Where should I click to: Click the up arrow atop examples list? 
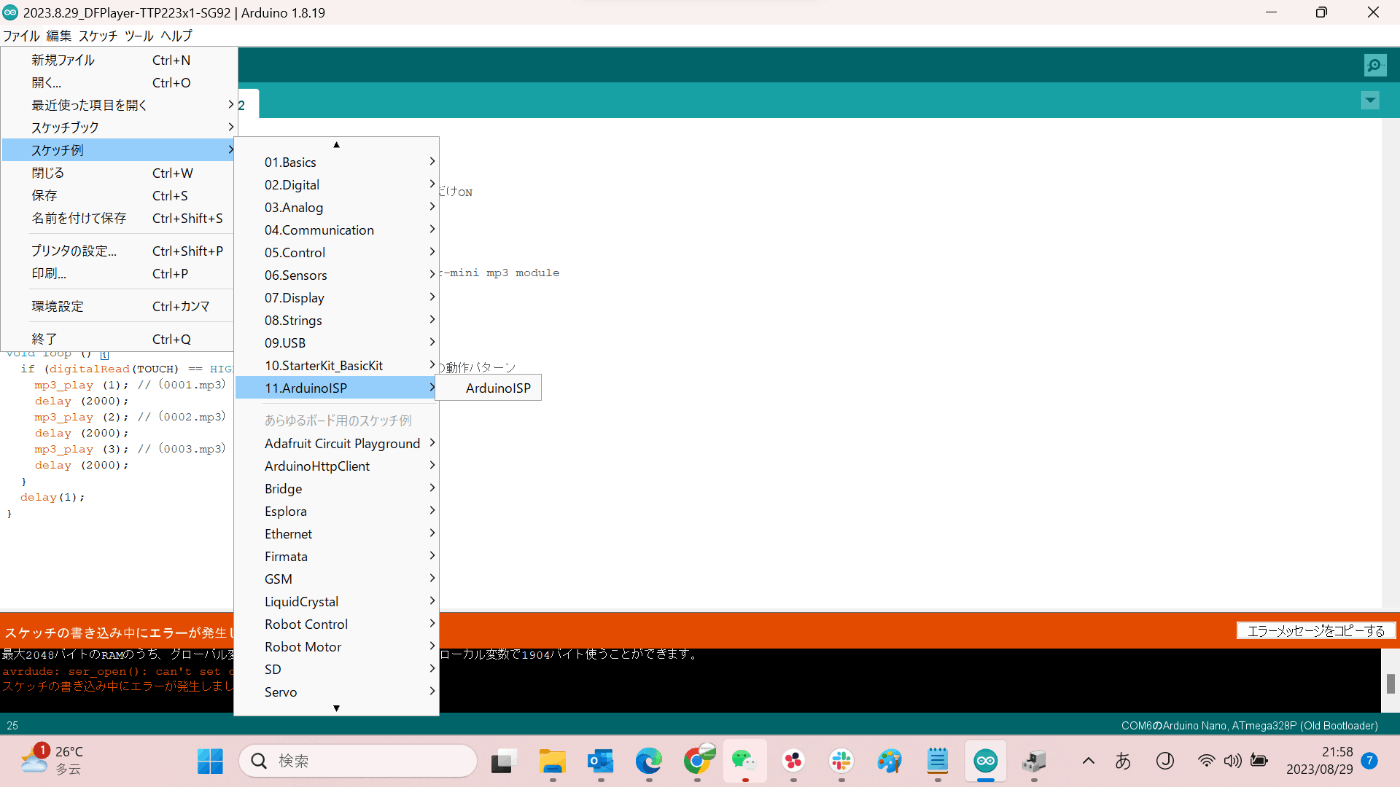[336, 144]
